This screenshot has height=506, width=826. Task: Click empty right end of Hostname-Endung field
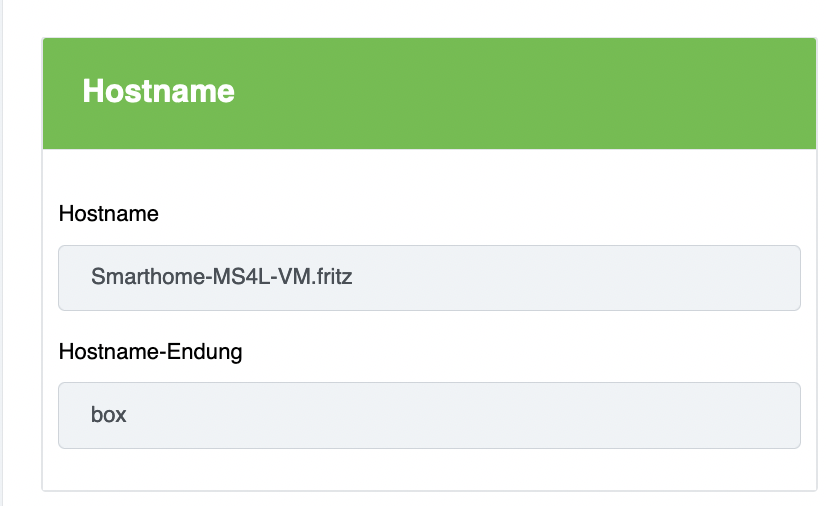(x=700, y=414)
